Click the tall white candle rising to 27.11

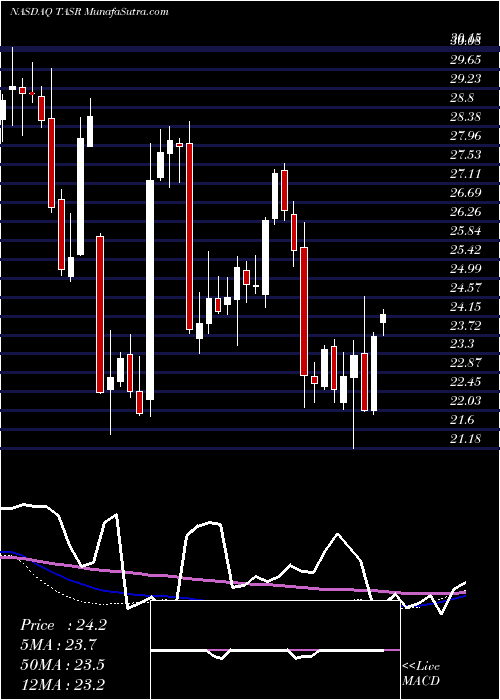[x=150, y=290]
